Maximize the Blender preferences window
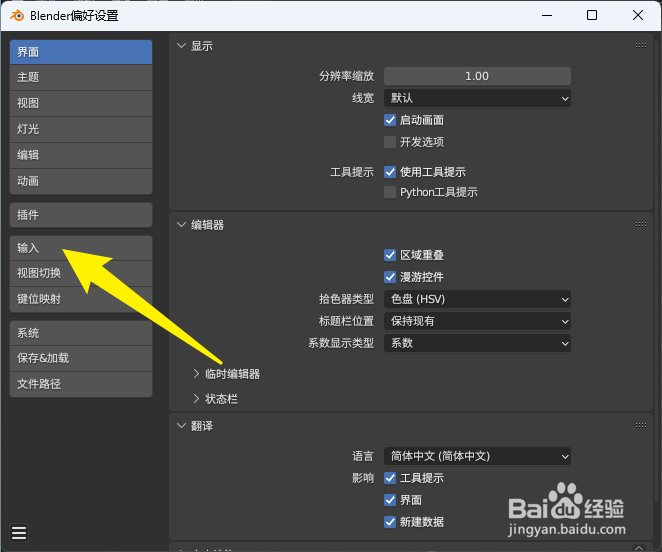The image size is (662, 552). point(592,16)
